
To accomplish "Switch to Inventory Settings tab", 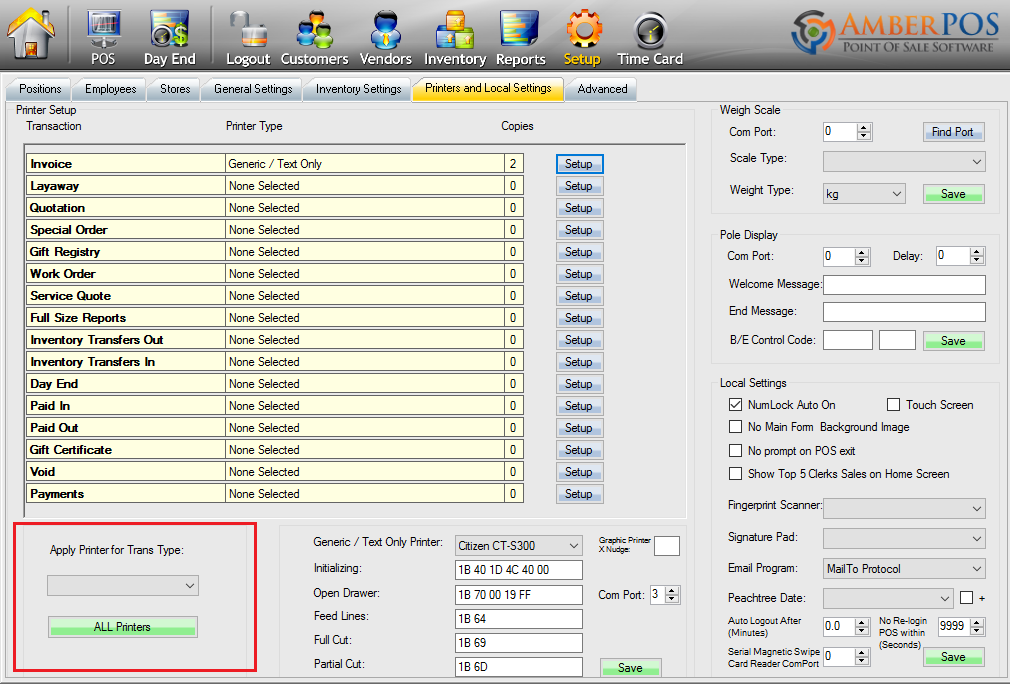I will point(358,89).
